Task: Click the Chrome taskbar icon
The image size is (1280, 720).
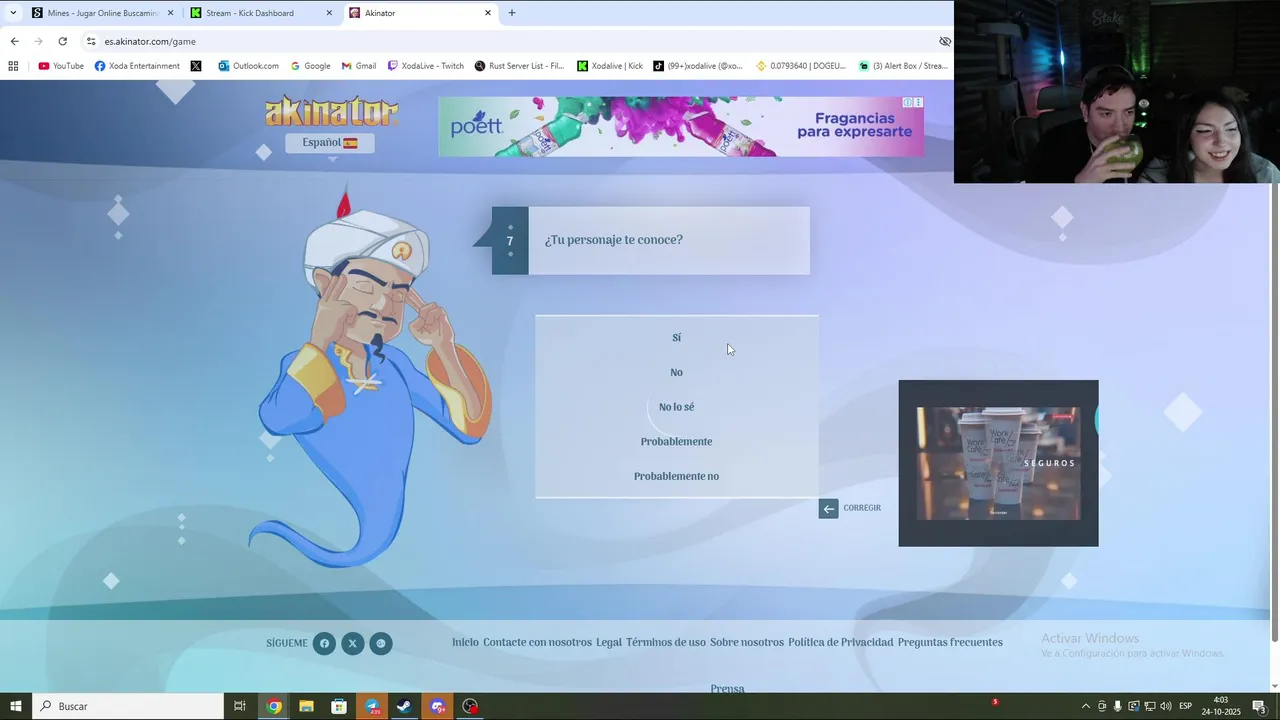Action: (x=274, y=706)
